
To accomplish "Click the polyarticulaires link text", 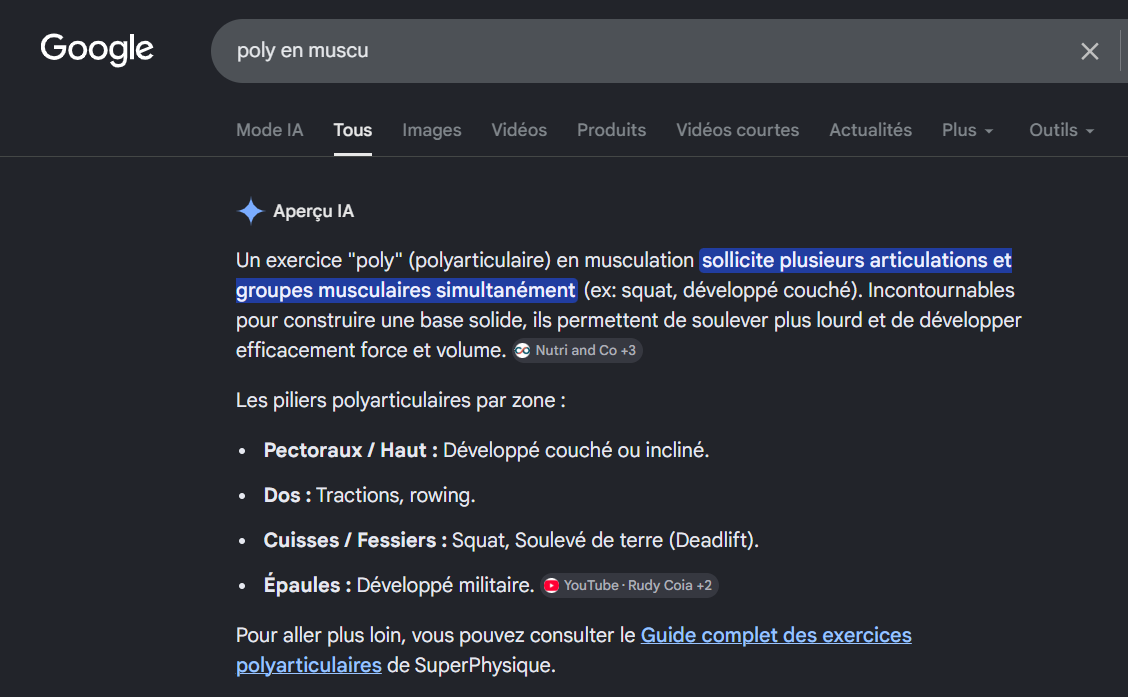I will [x=309, y=665].
